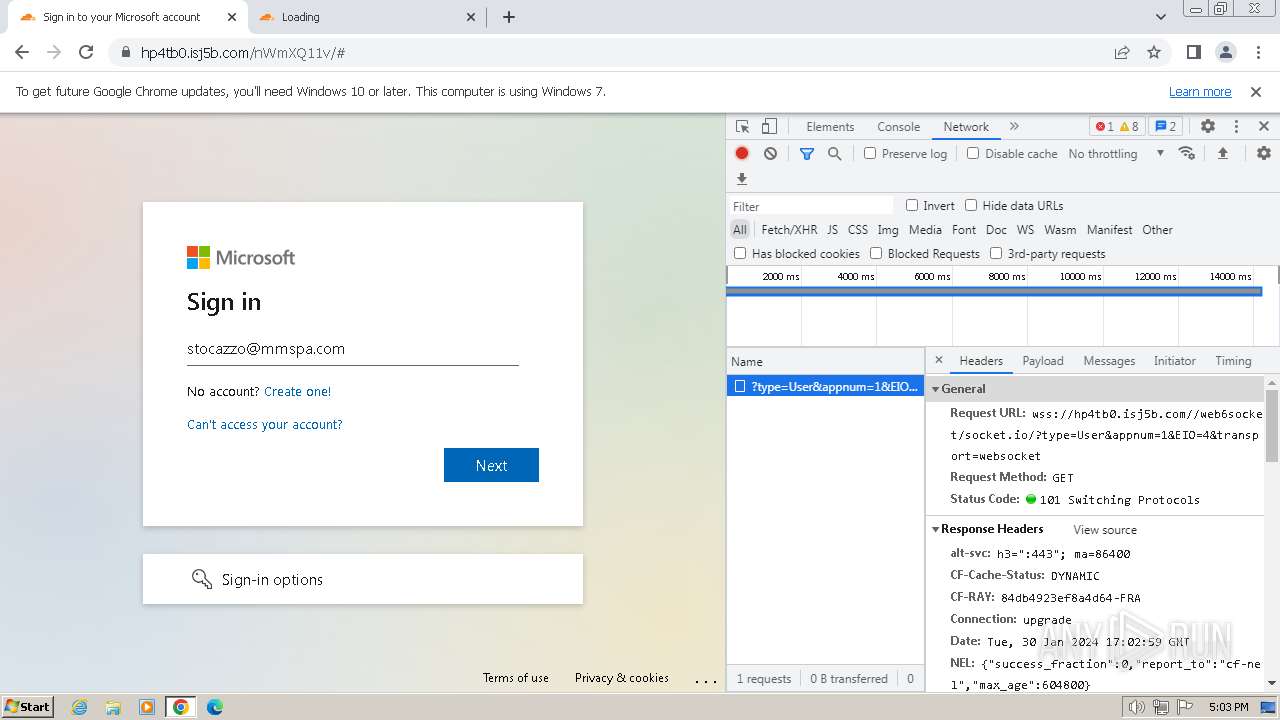This screenshot has width=1280, height=720.
Task: Bookmark this tab star icon
Action: 1154,53
